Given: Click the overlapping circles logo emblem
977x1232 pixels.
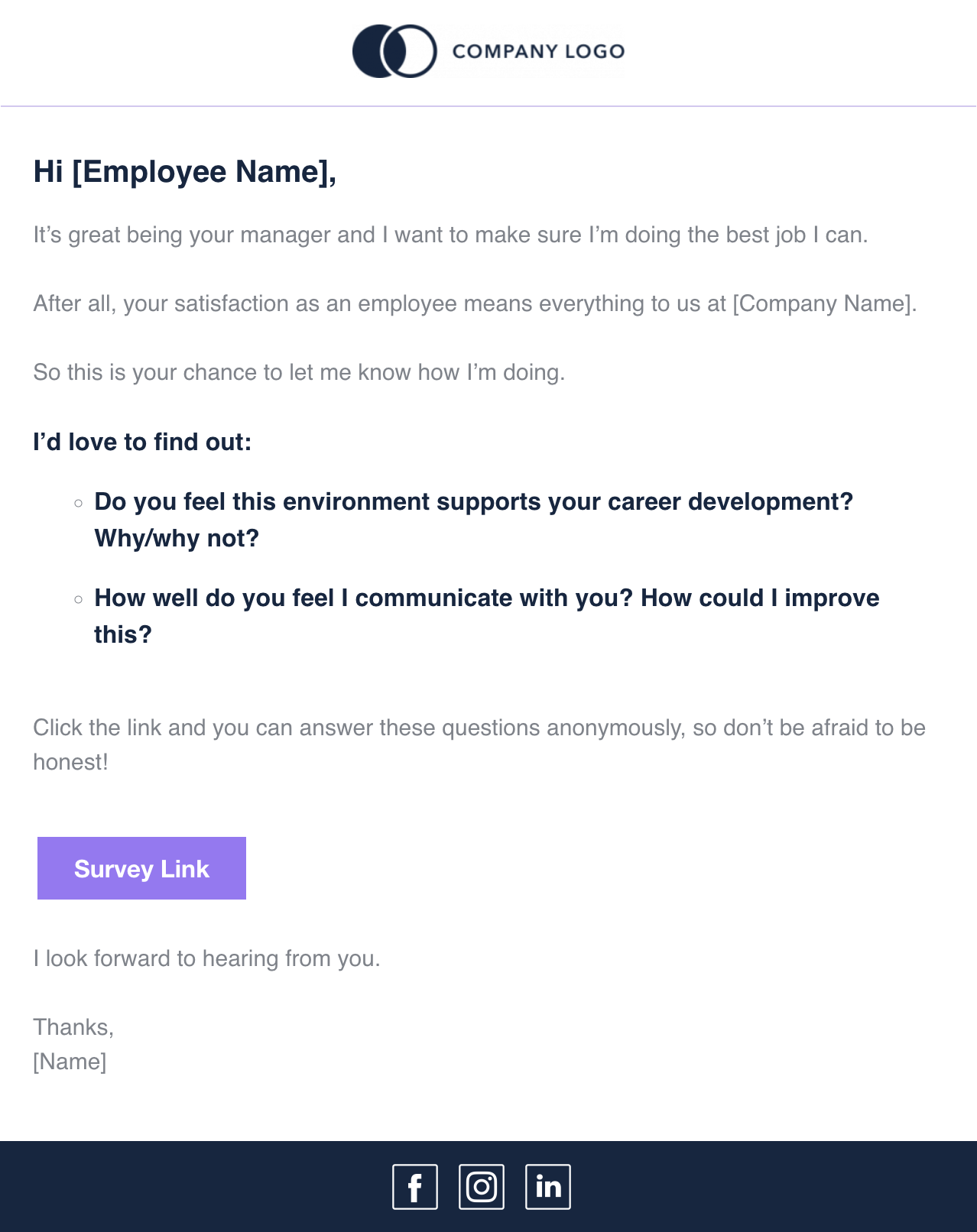Looking at the screenshot, I should (394, 51).
